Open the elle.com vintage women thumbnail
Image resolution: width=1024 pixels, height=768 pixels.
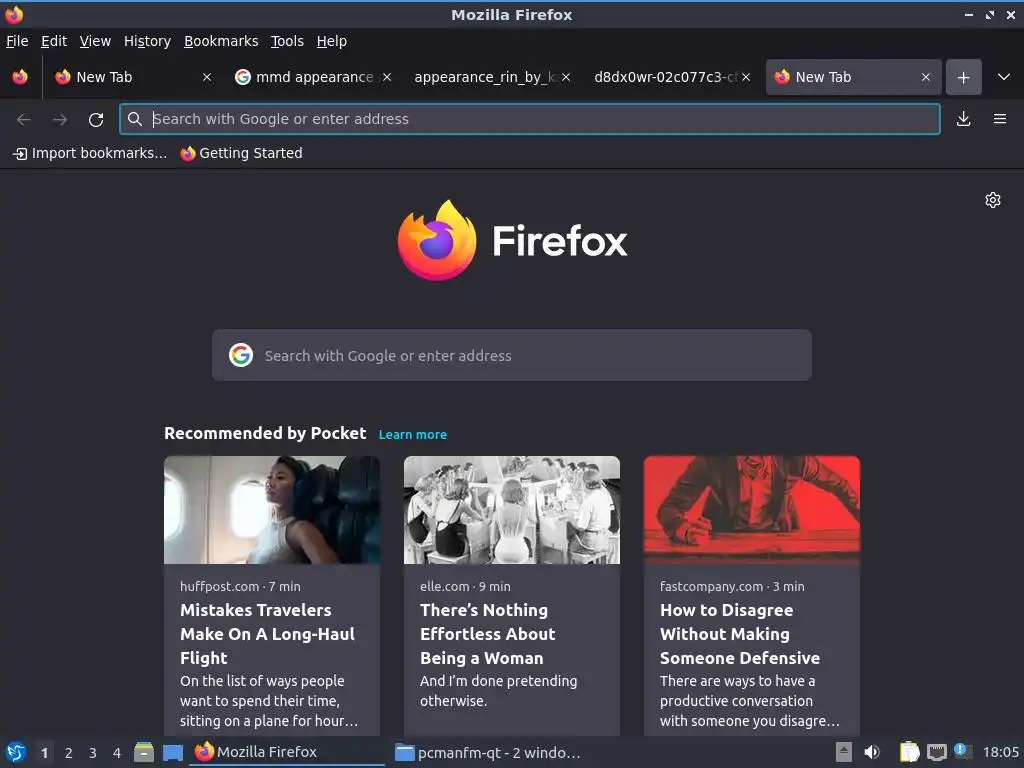pos(511,510)
